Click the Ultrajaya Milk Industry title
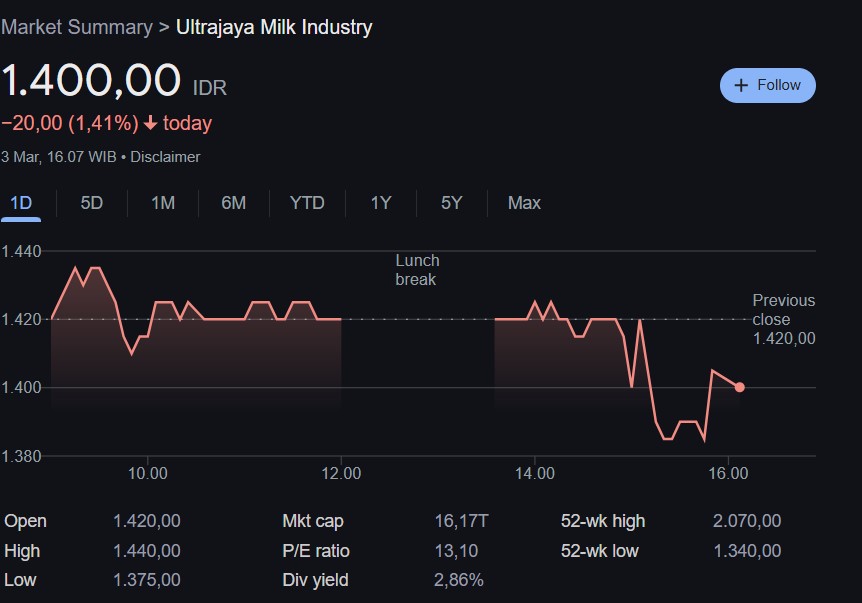This screenshot has width=862, height=603. (x=274, y=28)
